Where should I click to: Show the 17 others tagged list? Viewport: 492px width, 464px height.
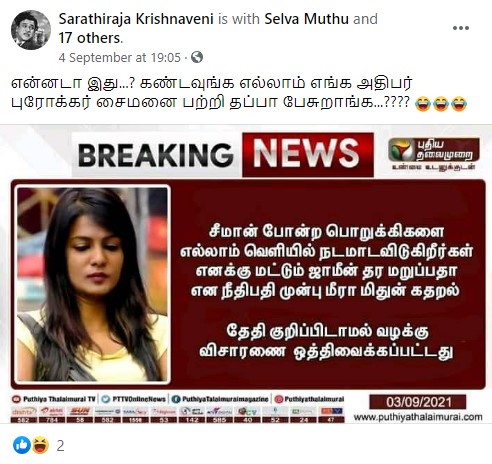point(90,38)
